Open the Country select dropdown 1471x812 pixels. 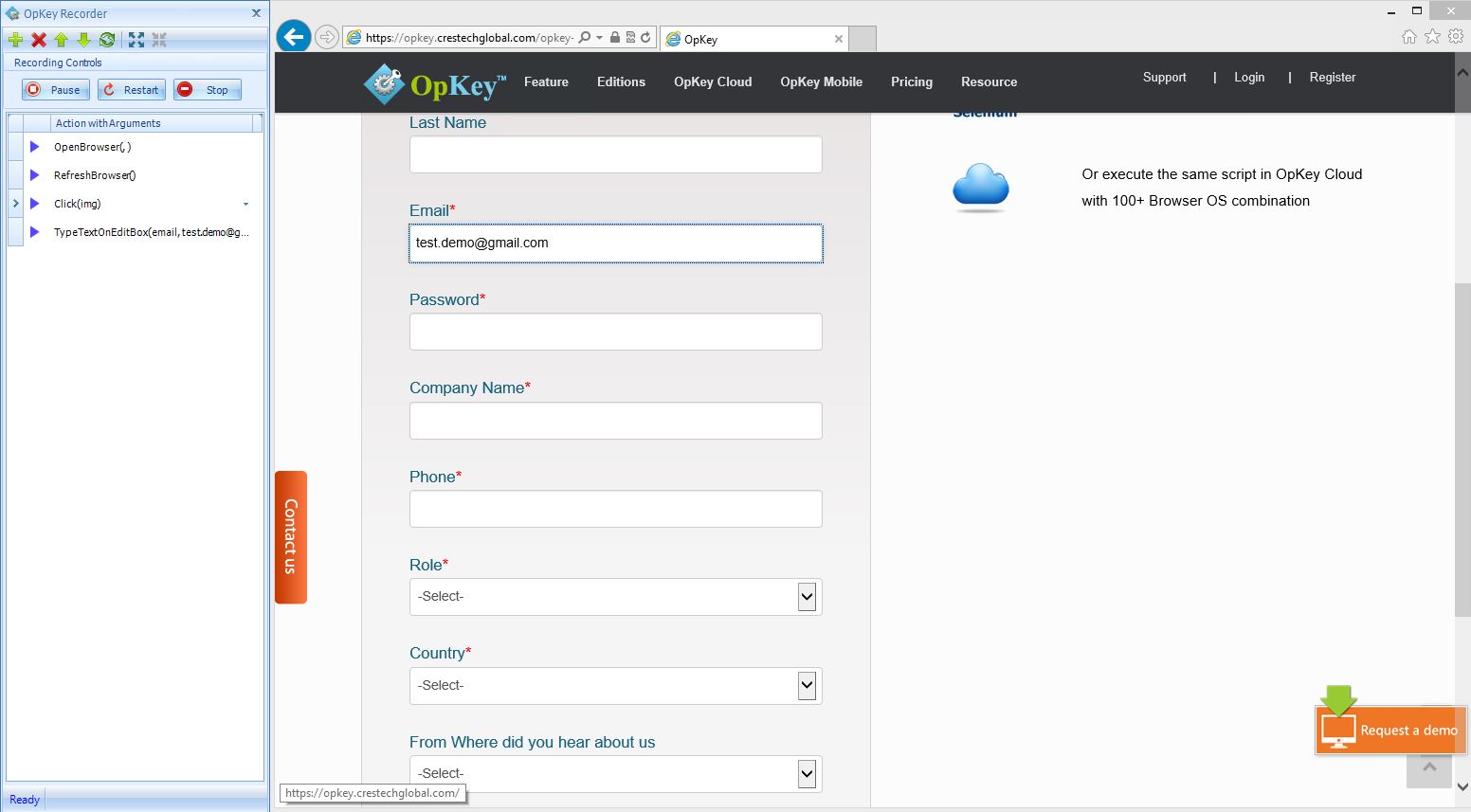pyautogui.click(x=616, y=686)
